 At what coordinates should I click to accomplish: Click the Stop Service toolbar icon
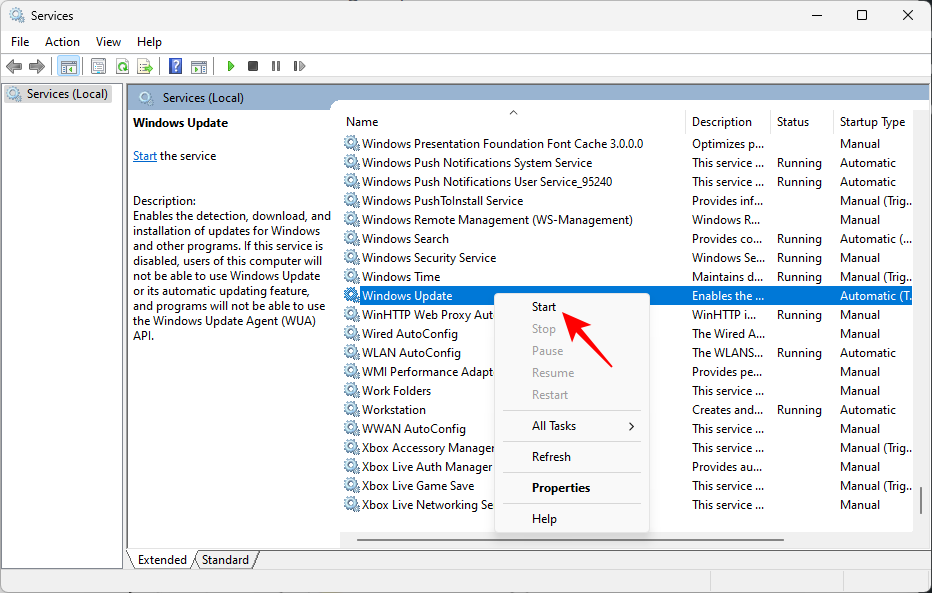click(x=253, y=66)
